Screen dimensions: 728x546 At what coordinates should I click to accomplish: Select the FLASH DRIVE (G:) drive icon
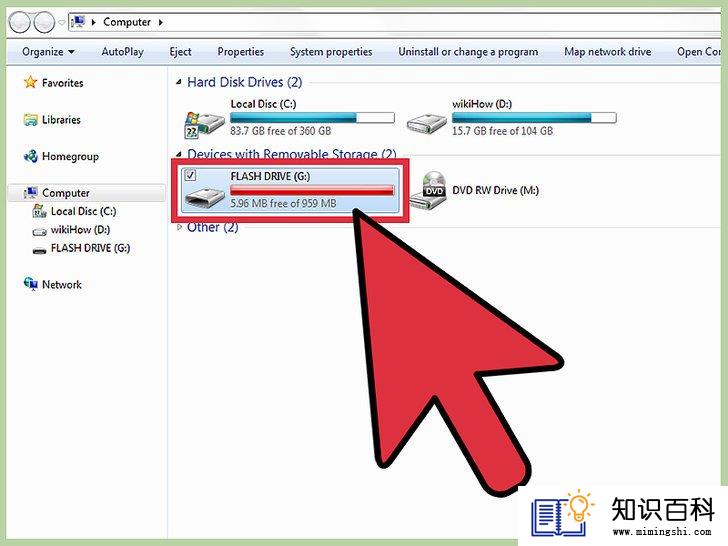(204, 198)
